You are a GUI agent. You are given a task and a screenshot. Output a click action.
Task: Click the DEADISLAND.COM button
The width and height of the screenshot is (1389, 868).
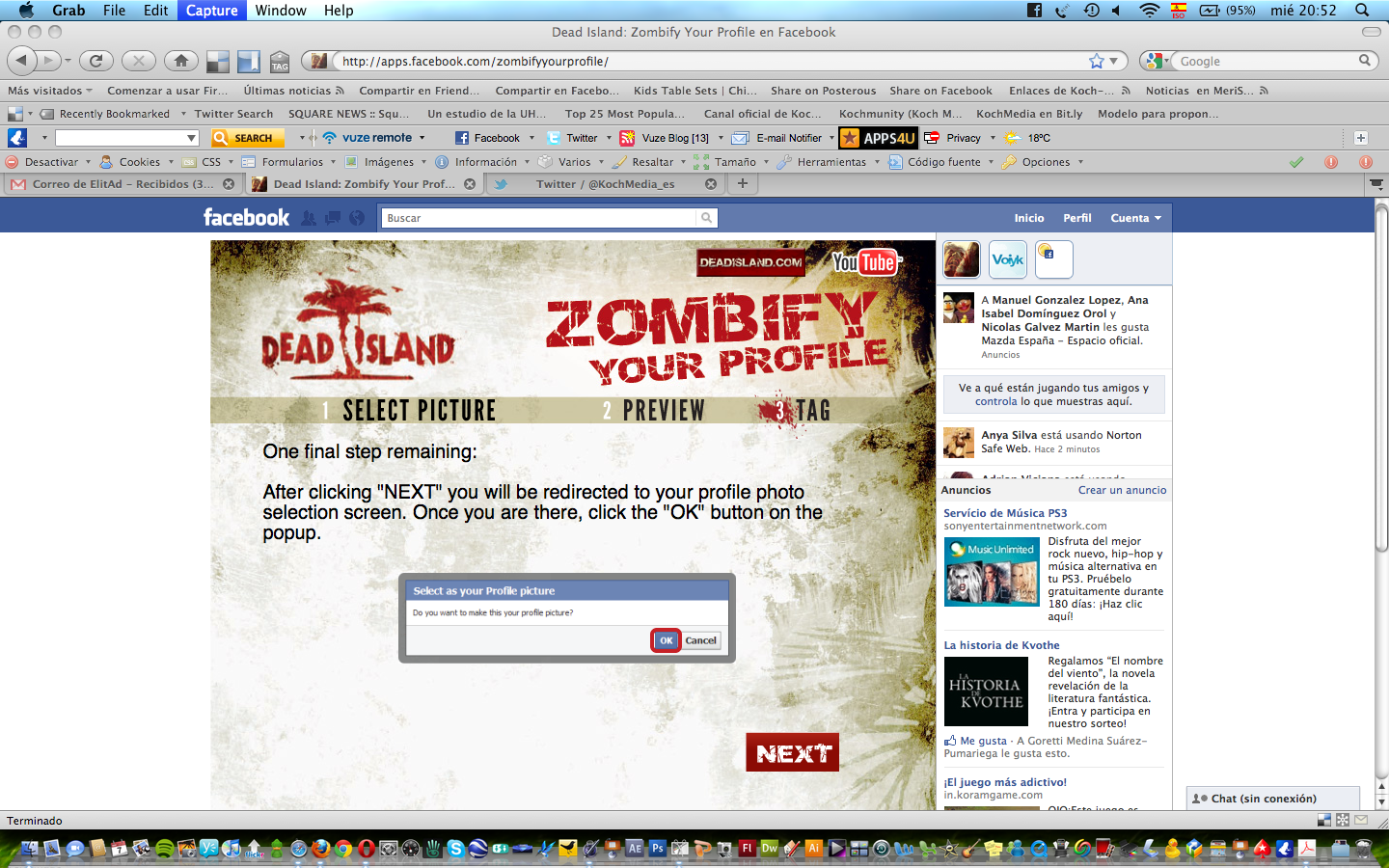(750, 262)
